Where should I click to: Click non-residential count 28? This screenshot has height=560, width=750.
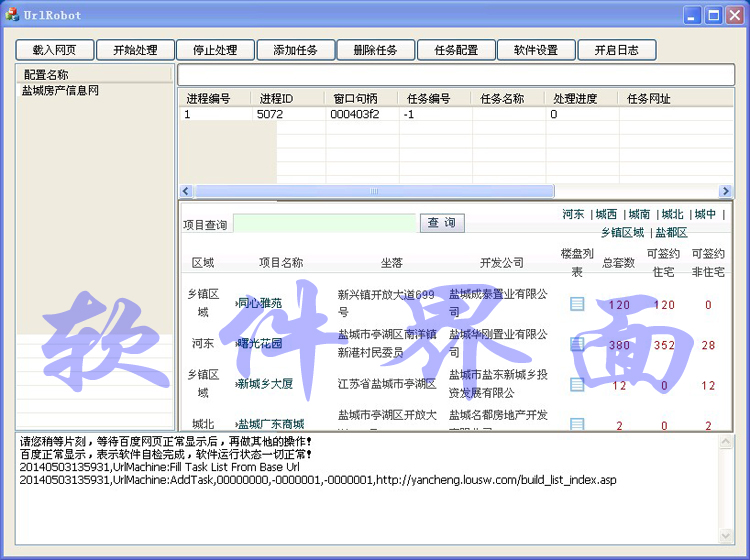[x=708, y=345]
